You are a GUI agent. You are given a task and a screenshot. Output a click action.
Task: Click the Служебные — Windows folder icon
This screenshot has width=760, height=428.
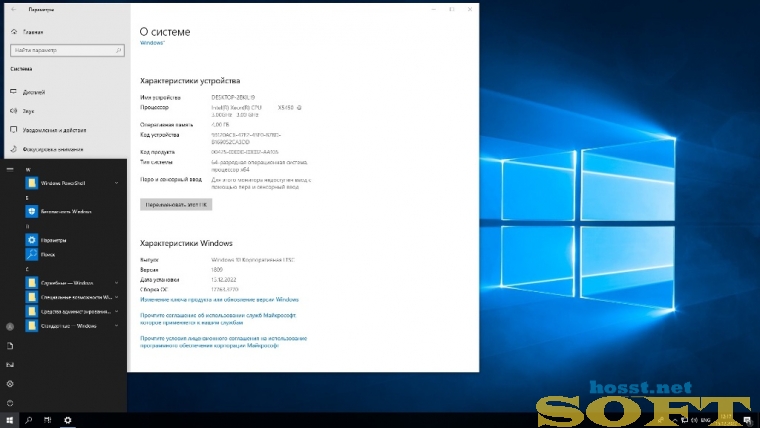[x=32, y=283]
